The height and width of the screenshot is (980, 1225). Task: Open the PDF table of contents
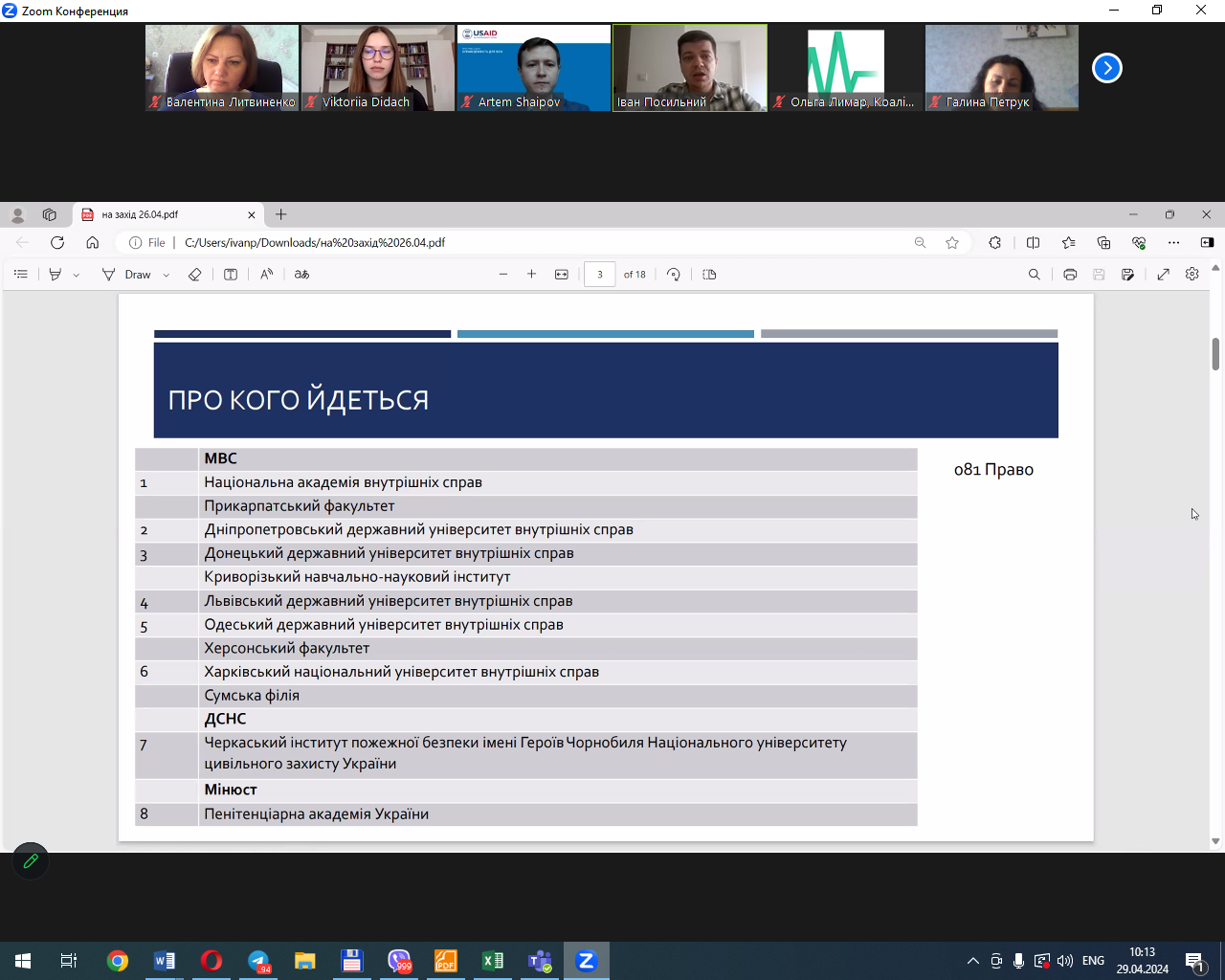coord(21,275)
